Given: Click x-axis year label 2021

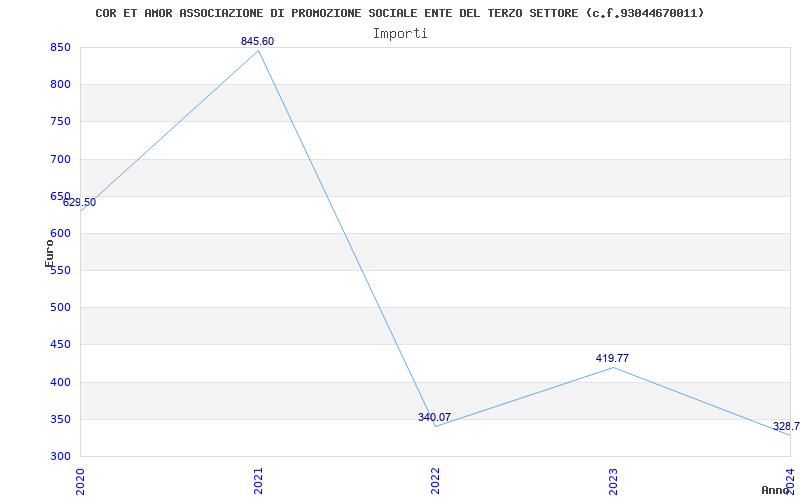Looking at the screenshot, I should point(258,481).
